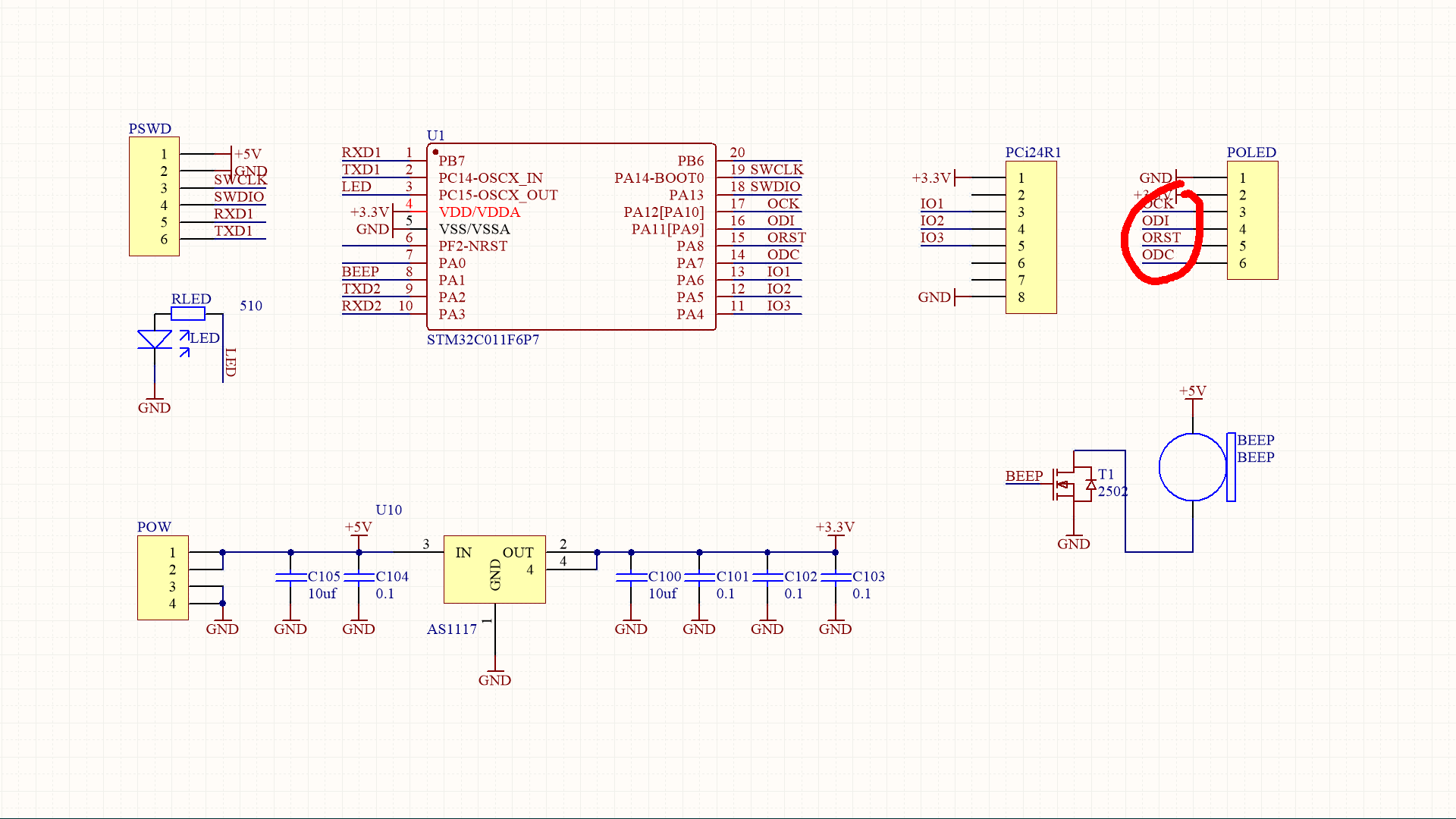Select the SWCLK net label at pin 19
Screen dimensions: 1456x819
[x=777, y=169]
